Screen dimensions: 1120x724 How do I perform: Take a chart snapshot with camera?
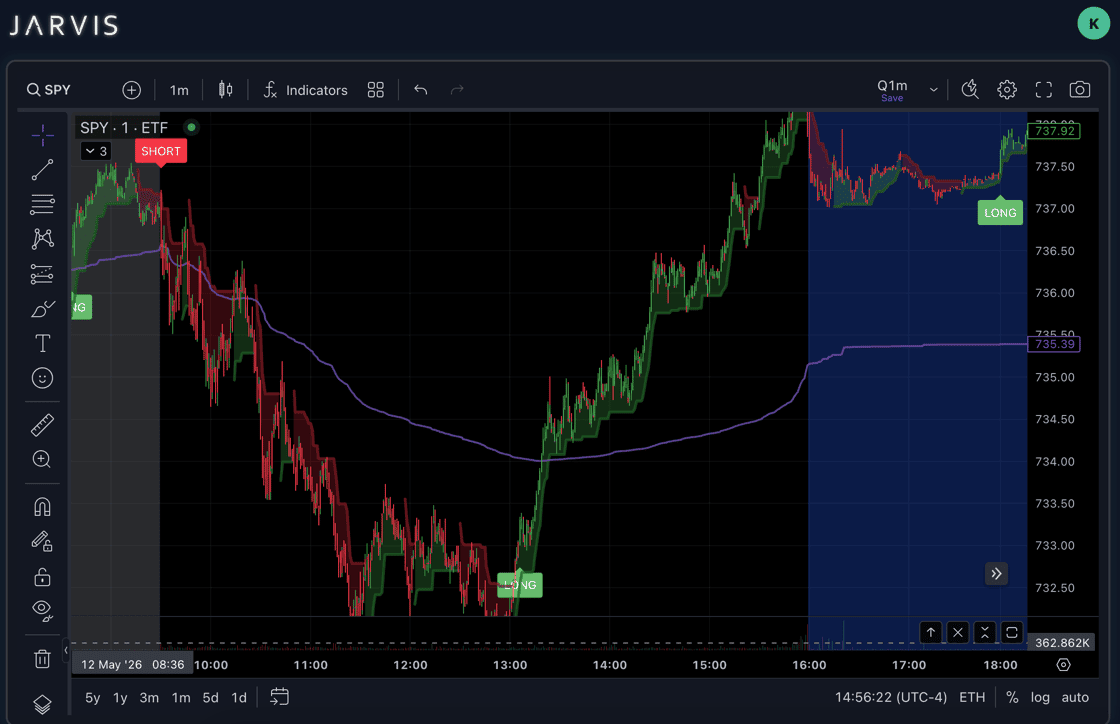click(1080, 90)
